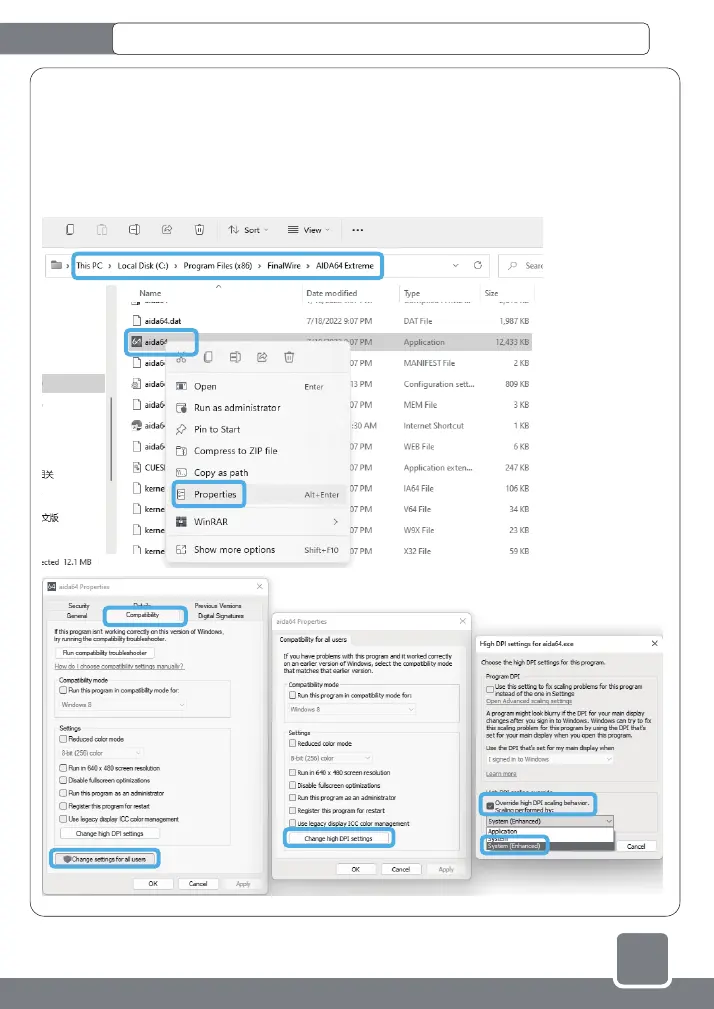Click the folder icon at address bar start
Viewport: 714px width, 1009px height.
(57, 265)
